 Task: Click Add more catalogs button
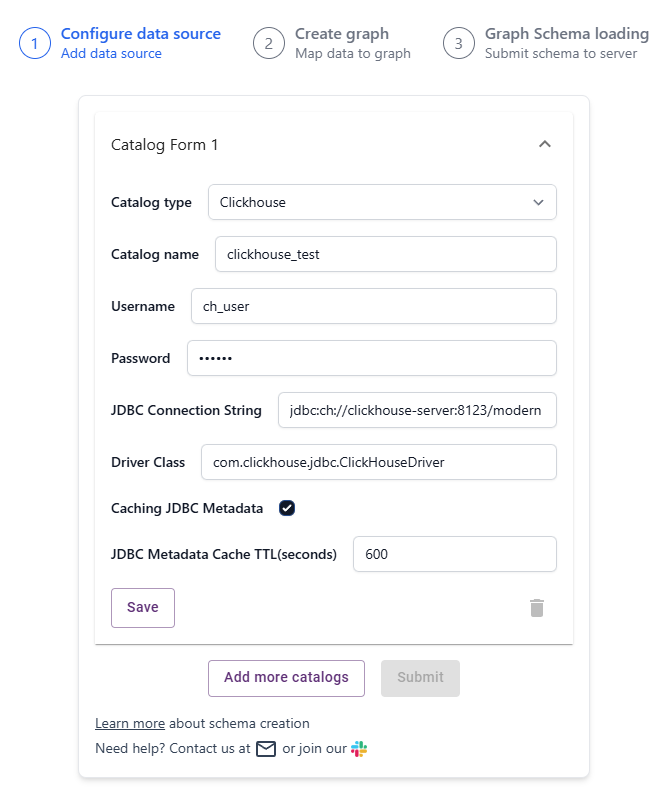pyautogui.click(x=286, y=678)
